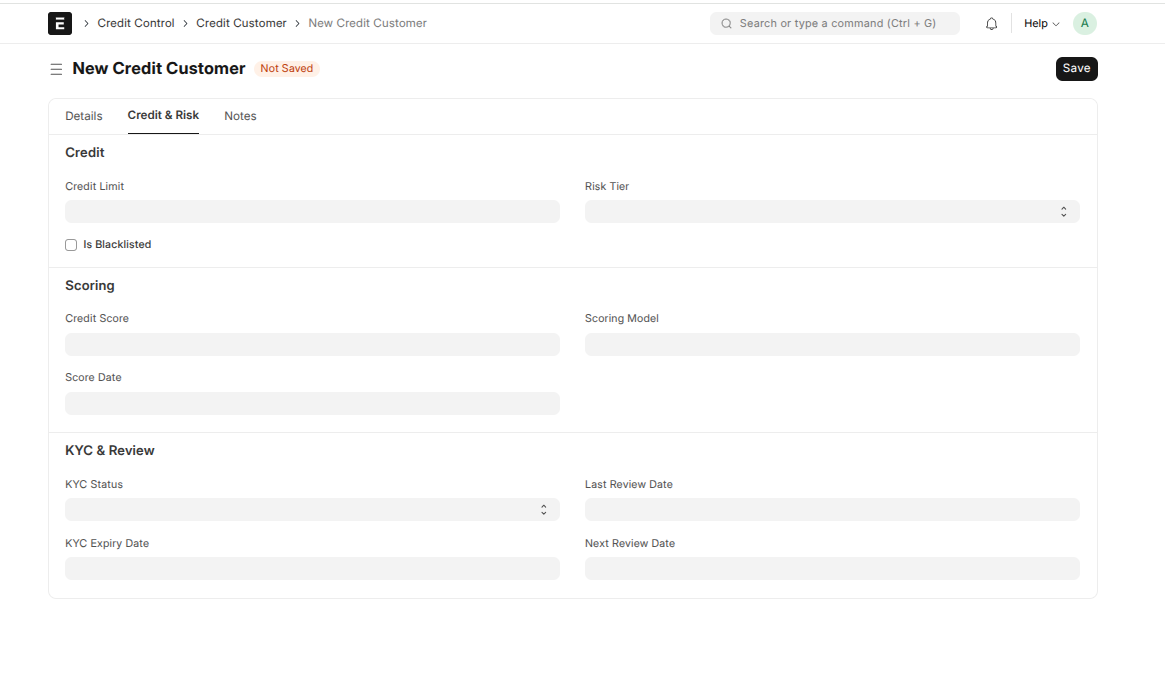Open the notifications bell icon

pyautogui.click(x=991, y=24)
